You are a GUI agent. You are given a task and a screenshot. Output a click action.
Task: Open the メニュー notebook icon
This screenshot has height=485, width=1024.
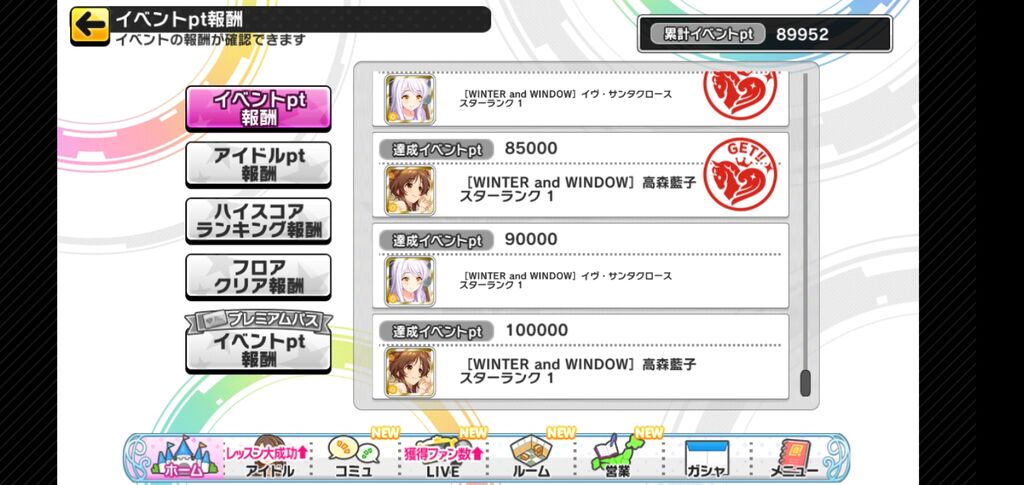(x=793, y=458)
